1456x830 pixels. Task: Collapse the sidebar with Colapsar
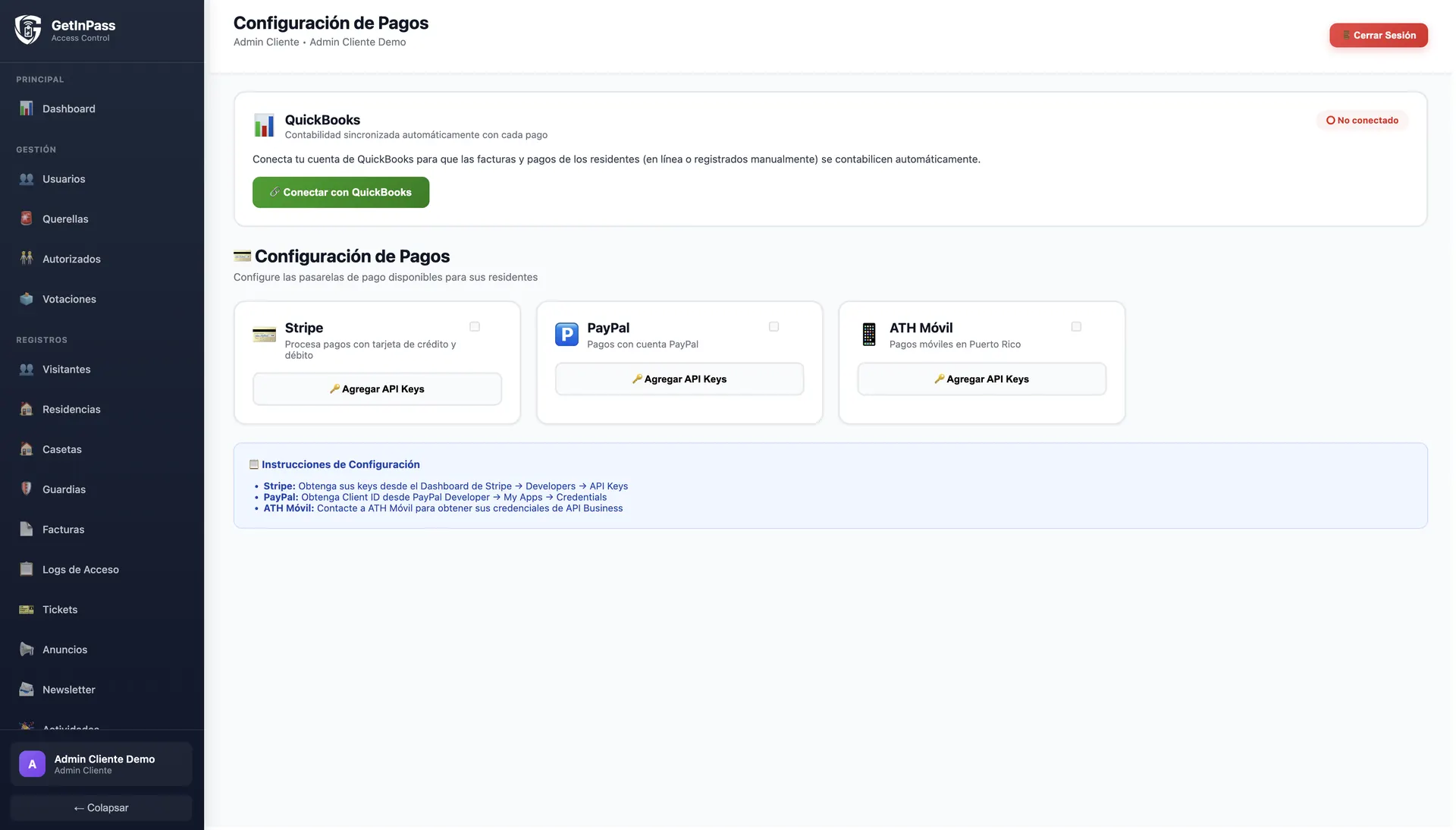point(102,808)
